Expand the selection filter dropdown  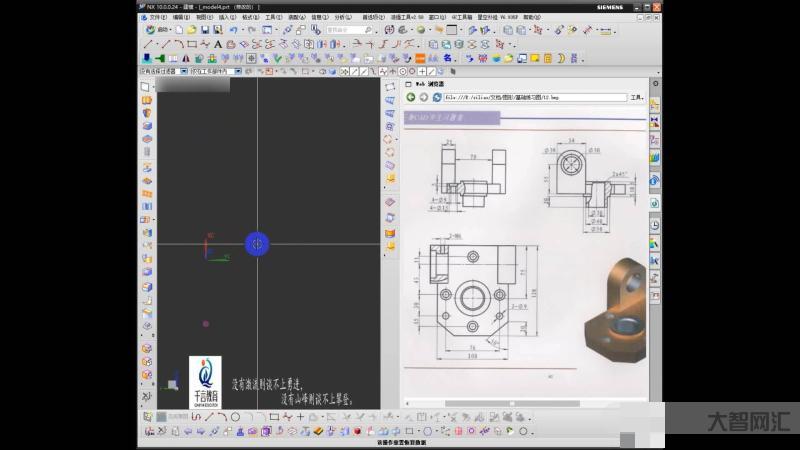pyautogui.click(x=181, y=72)
